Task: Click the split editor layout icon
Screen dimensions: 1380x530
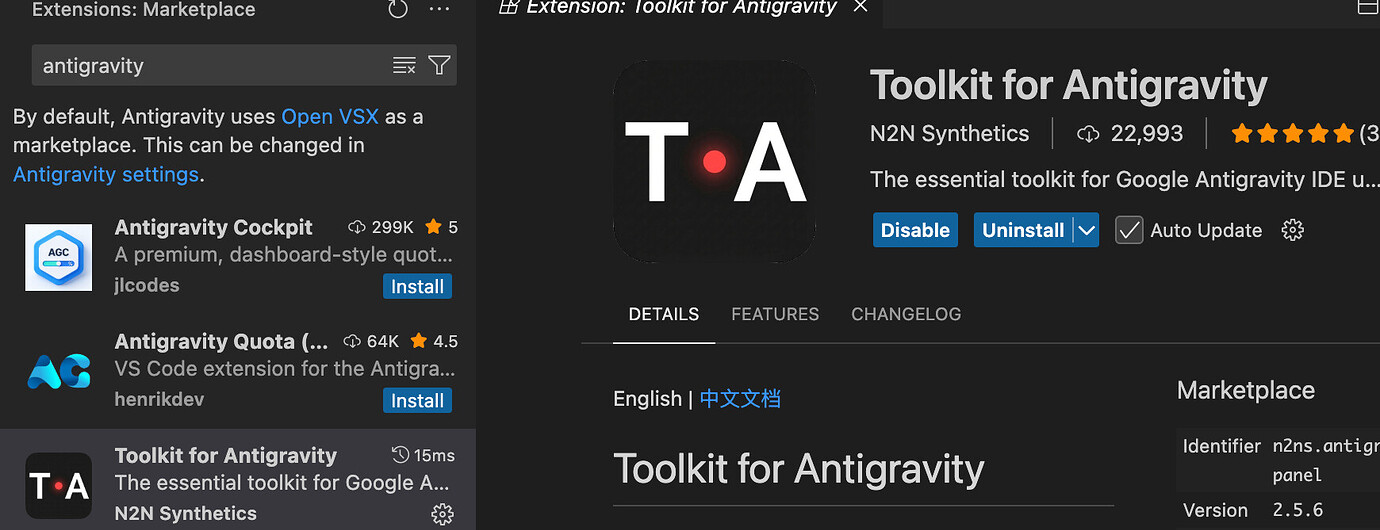Action: pyautogui.click(x=1367, y=7)
